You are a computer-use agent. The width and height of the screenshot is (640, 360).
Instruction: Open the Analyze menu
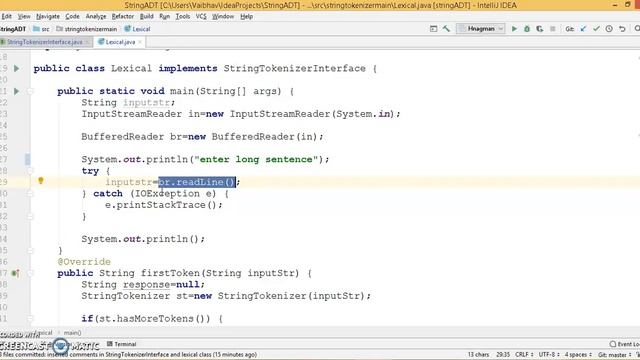[96, 16]
